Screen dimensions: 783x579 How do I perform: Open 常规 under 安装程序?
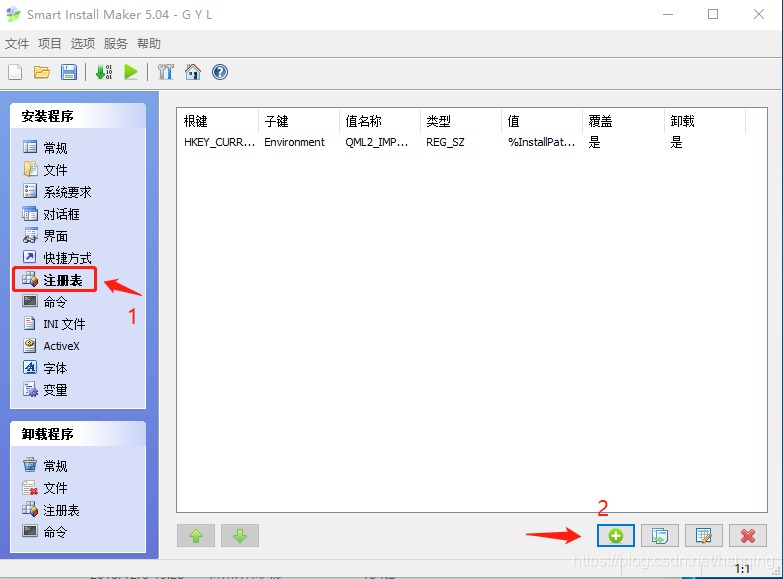click(45, 148)
